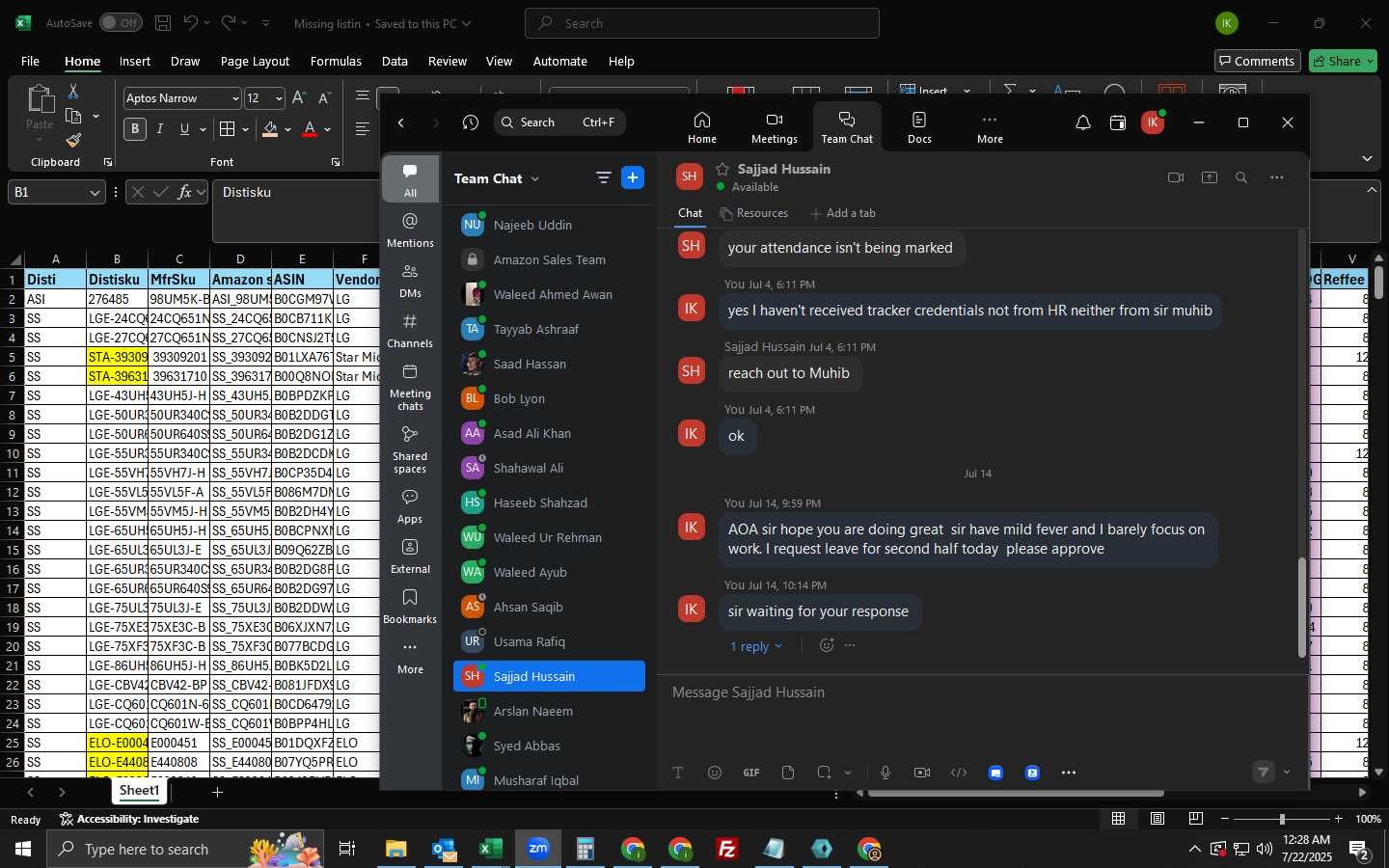1389x868 pixels.
Task: Open Team Chat header dropdown
Action: (x=535, y=178)
